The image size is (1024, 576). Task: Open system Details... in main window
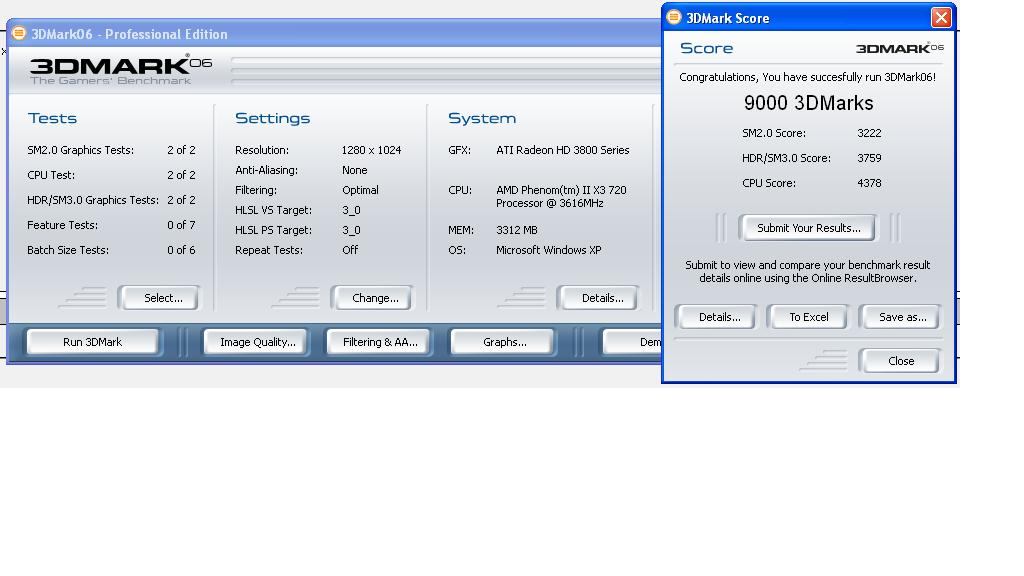(598, 298)
